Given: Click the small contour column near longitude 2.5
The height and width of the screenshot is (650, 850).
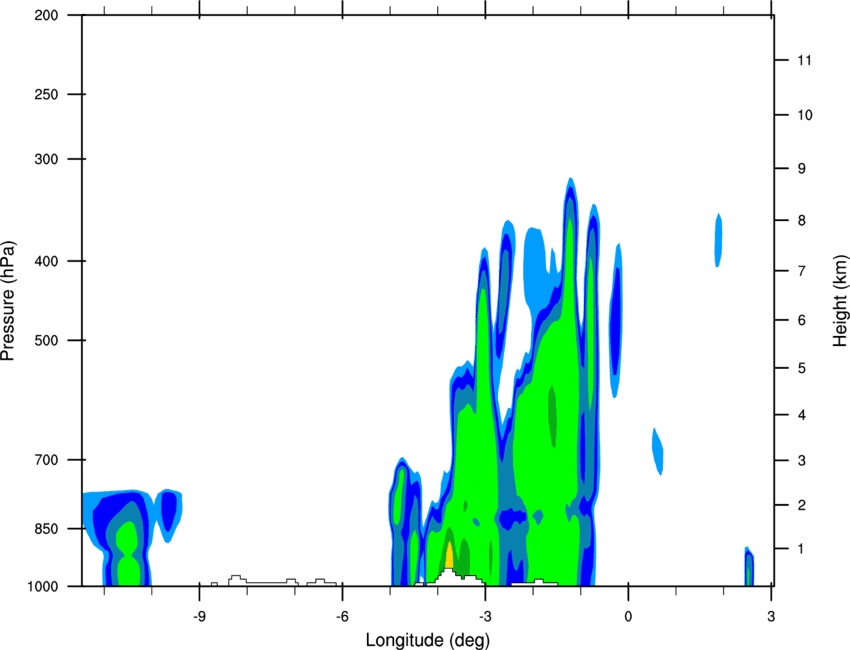Looking at the screenshot, I should pos(749,567).
